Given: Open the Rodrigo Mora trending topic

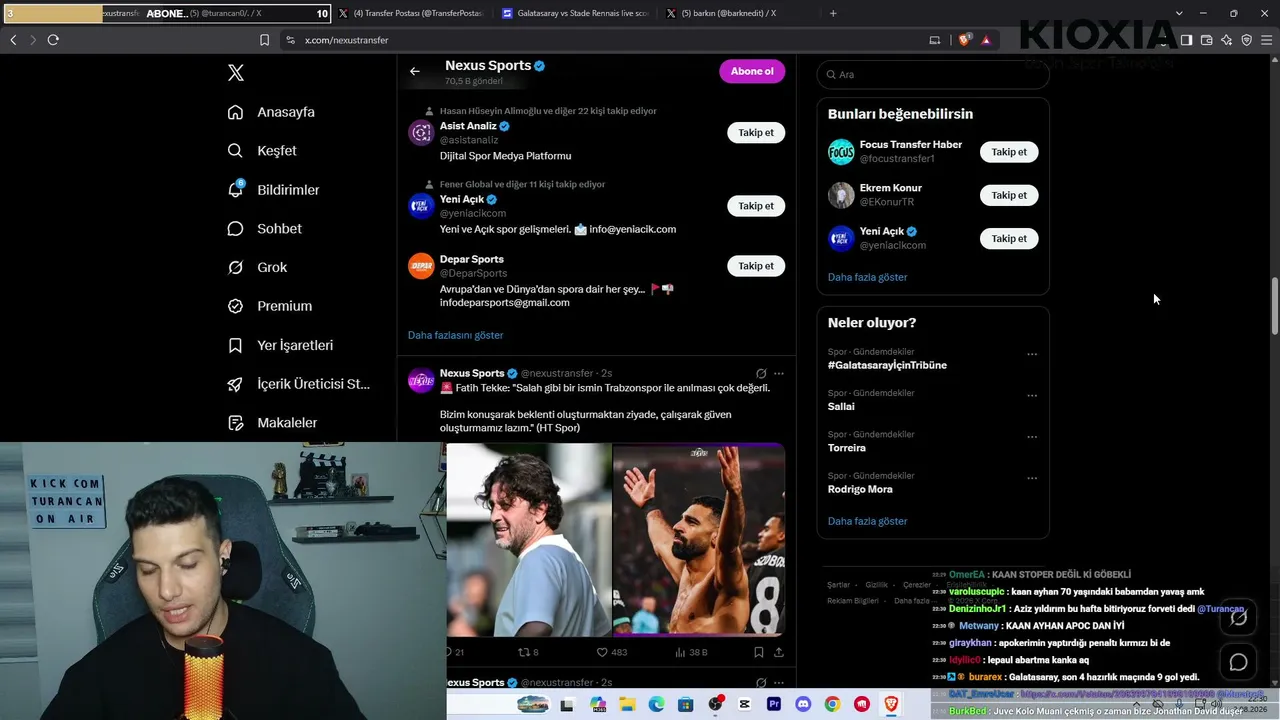Looking at the screenshot, I should click(860, 489).
